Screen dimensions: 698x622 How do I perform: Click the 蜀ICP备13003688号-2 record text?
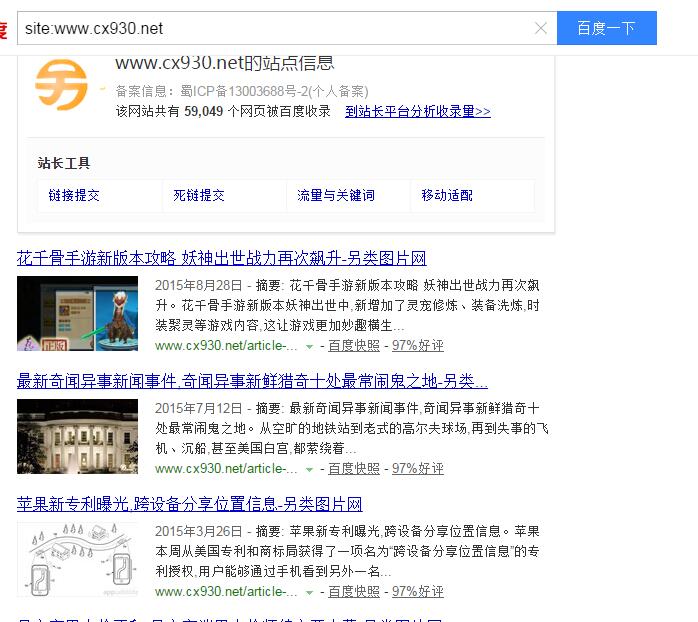click(x=244, y=91)
